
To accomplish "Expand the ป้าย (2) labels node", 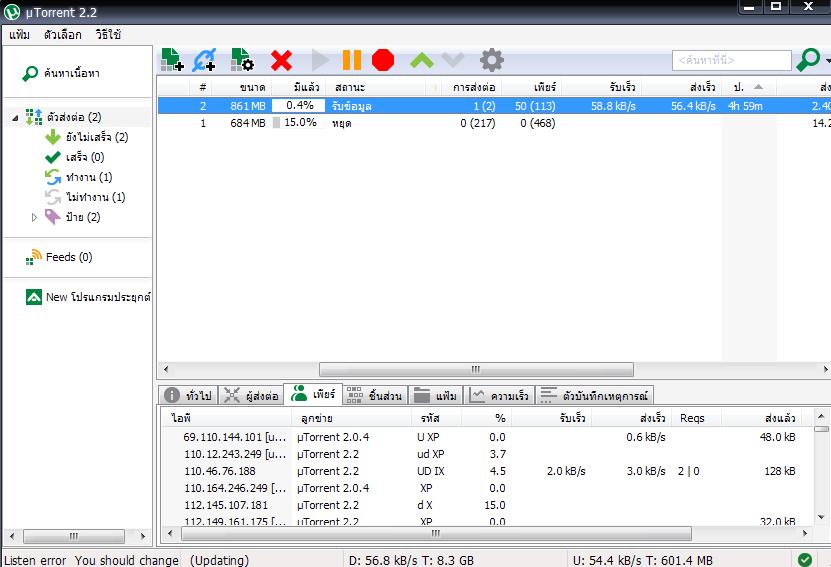I will pyautogui.click(x=34, y=217).
